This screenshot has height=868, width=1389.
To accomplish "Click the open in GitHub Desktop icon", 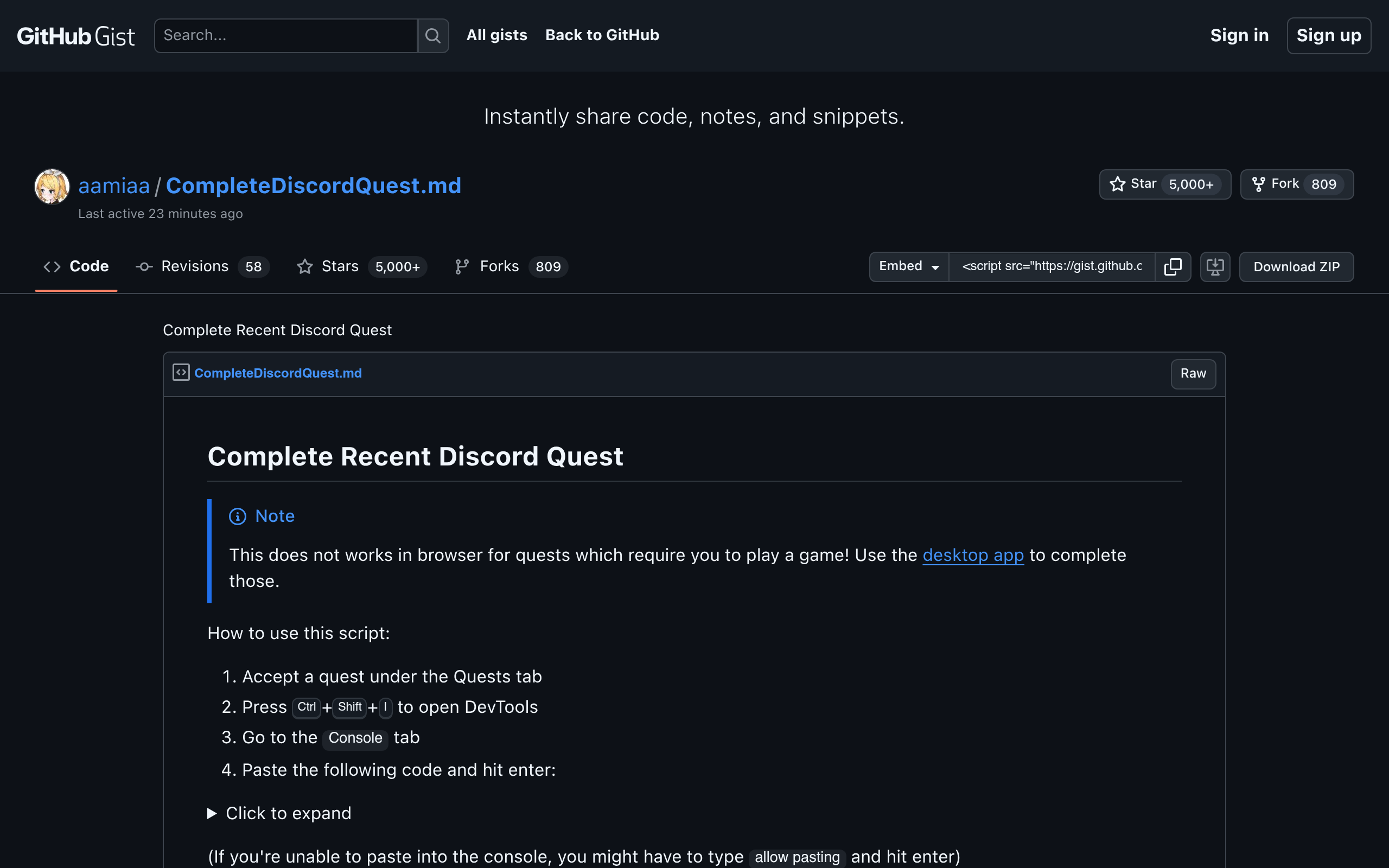I will coord(1215,266).
